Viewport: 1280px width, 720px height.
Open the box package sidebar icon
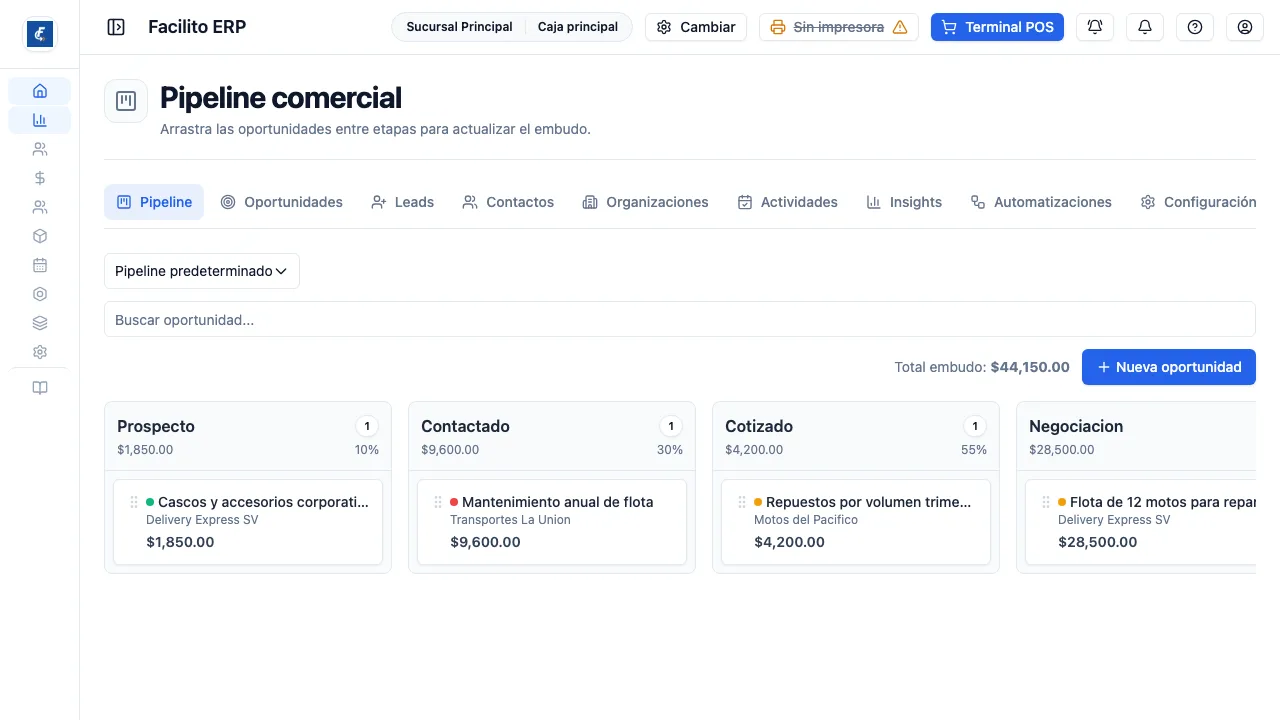coord(40,236)
